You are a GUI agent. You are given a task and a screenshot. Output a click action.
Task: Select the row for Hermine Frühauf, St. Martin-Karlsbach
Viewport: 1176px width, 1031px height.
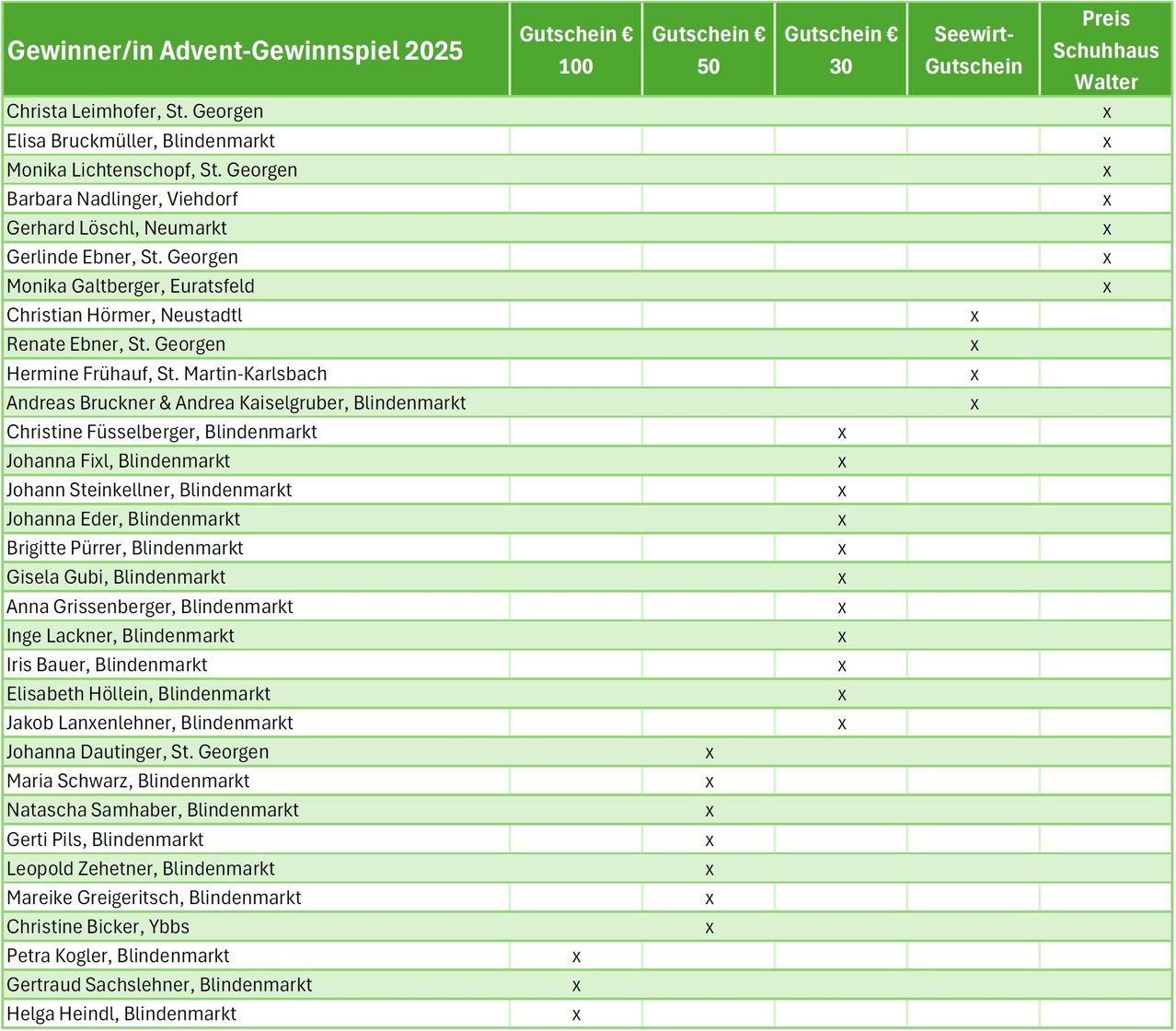click(167, 373)
